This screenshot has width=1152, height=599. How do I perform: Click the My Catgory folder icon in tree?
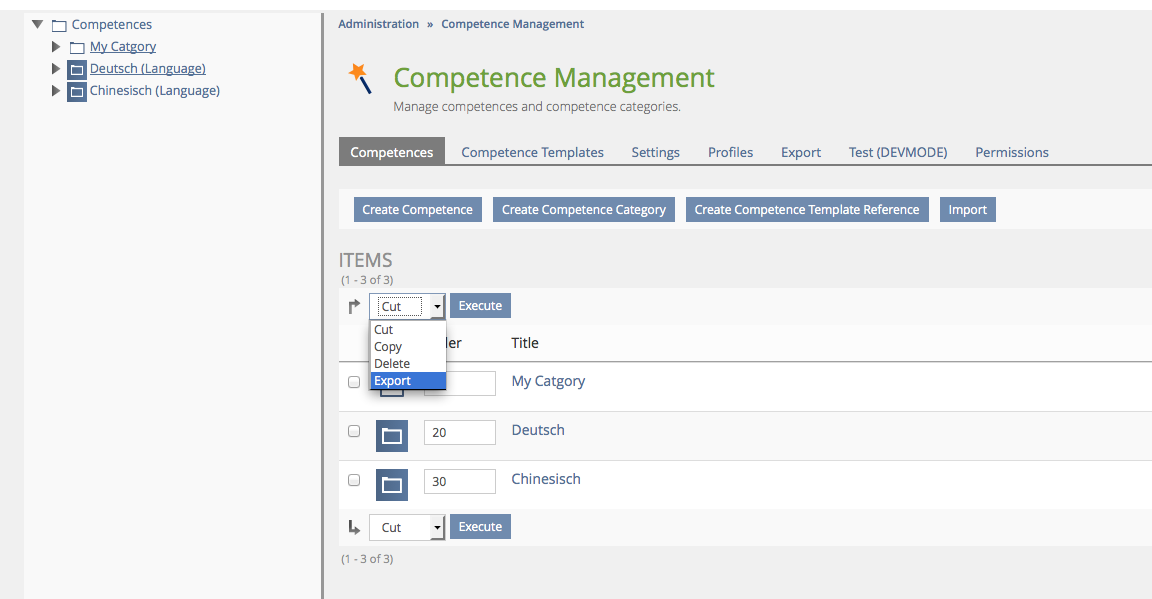tap(77, 48)
